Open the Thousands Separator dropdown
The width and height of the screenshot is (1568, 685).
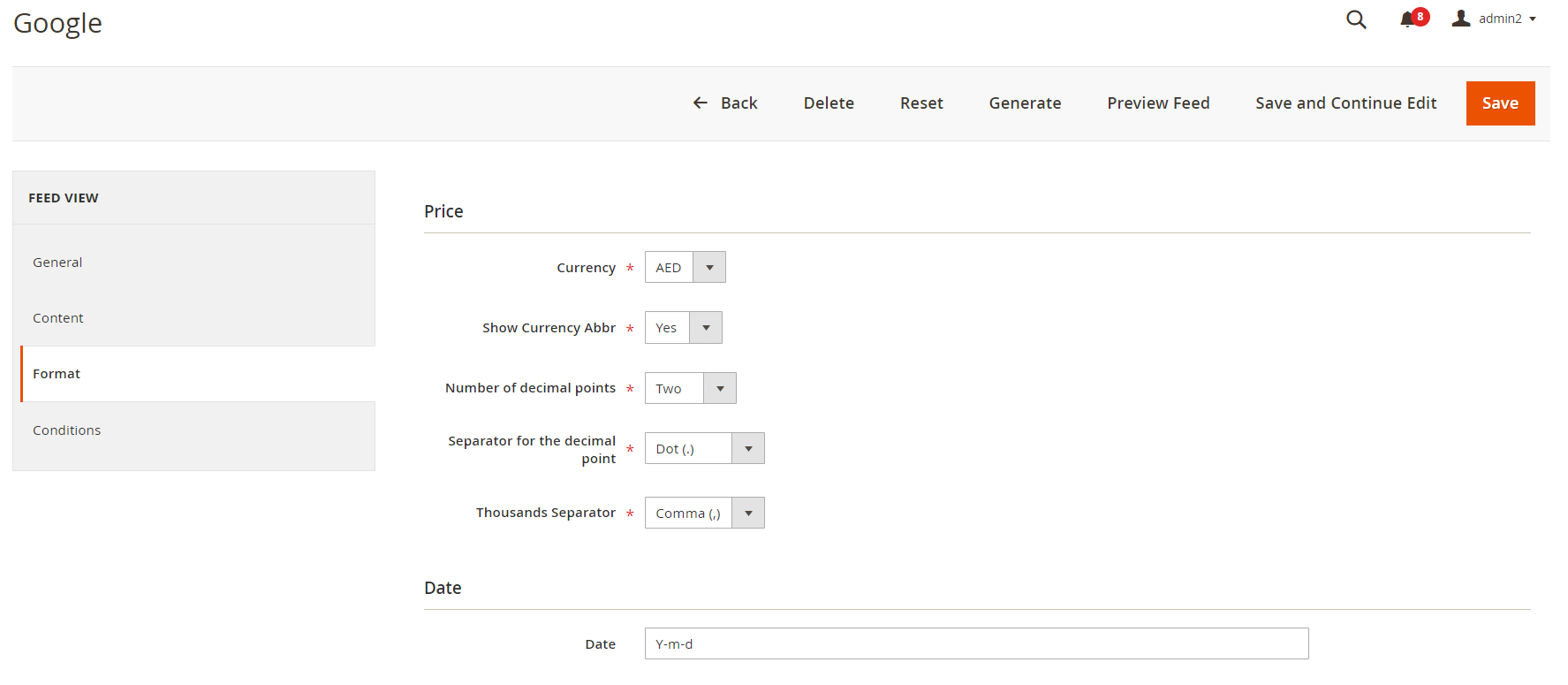(704, 513)
